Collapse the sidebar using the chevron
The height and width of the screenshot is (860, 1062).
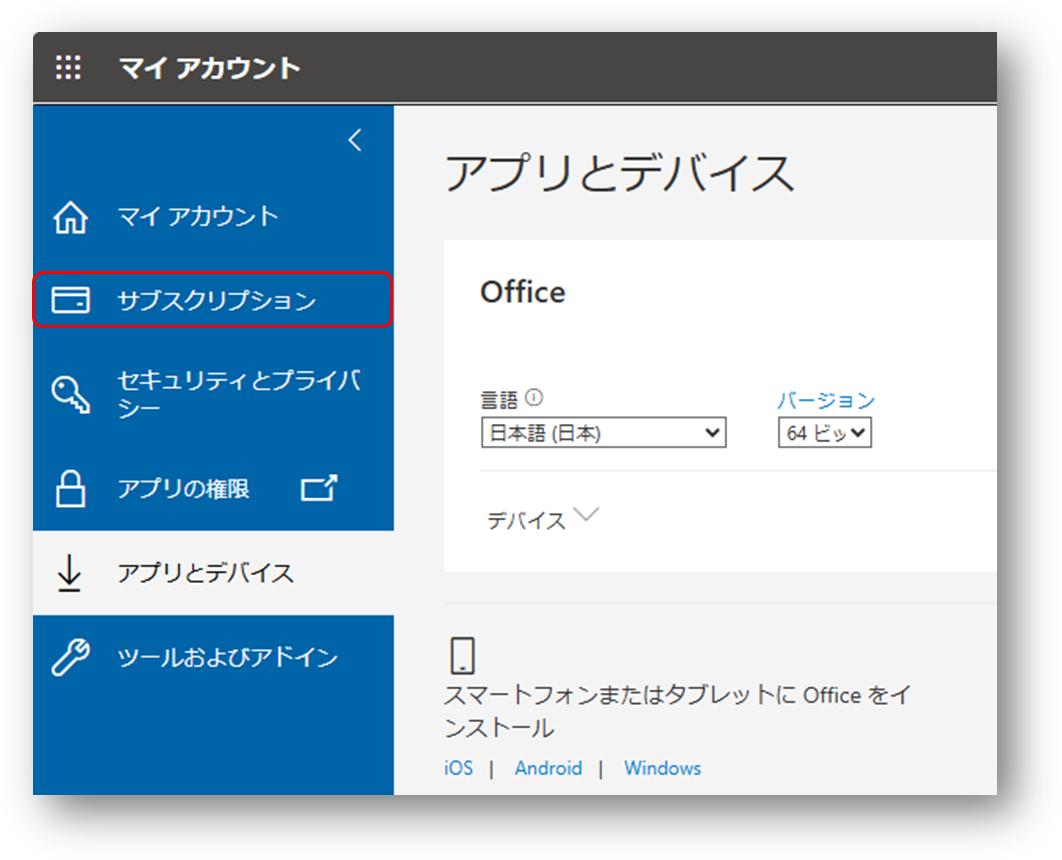(355, 140)
